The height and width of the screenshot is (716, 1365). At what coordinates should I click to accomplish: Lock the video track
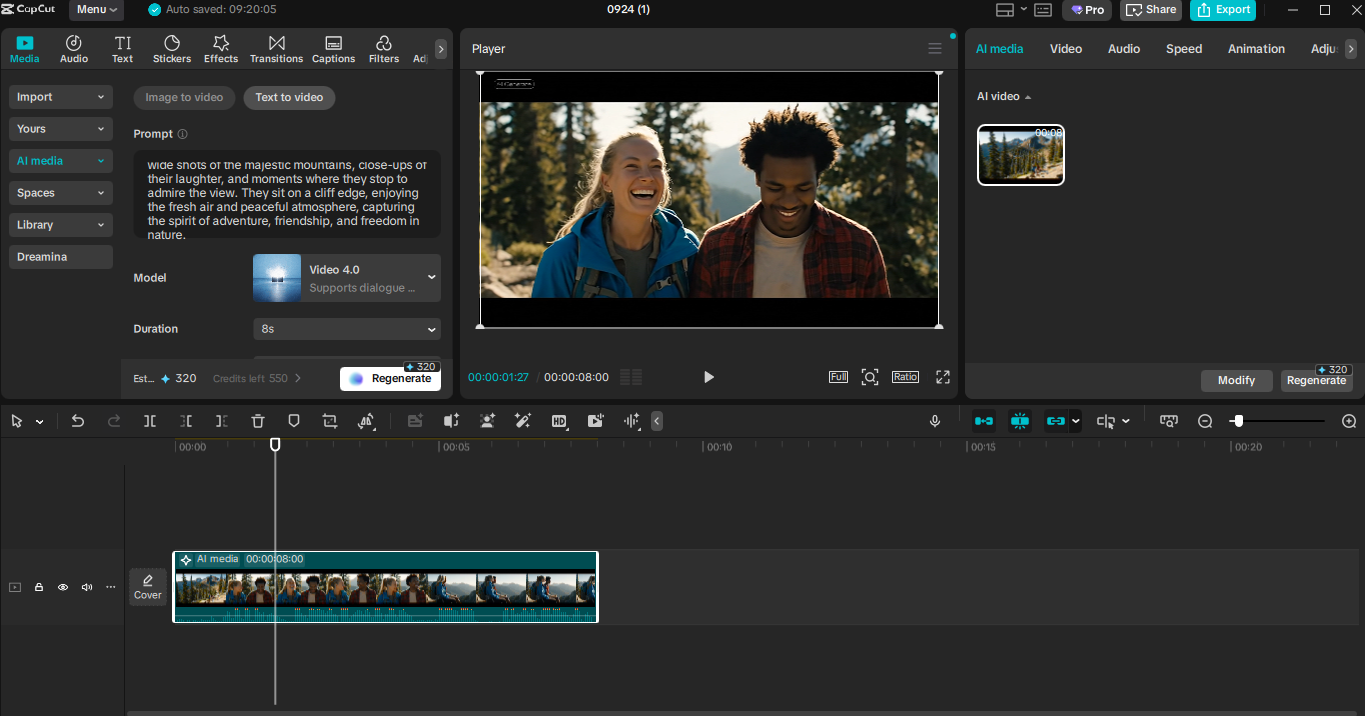tap(38, 587)
